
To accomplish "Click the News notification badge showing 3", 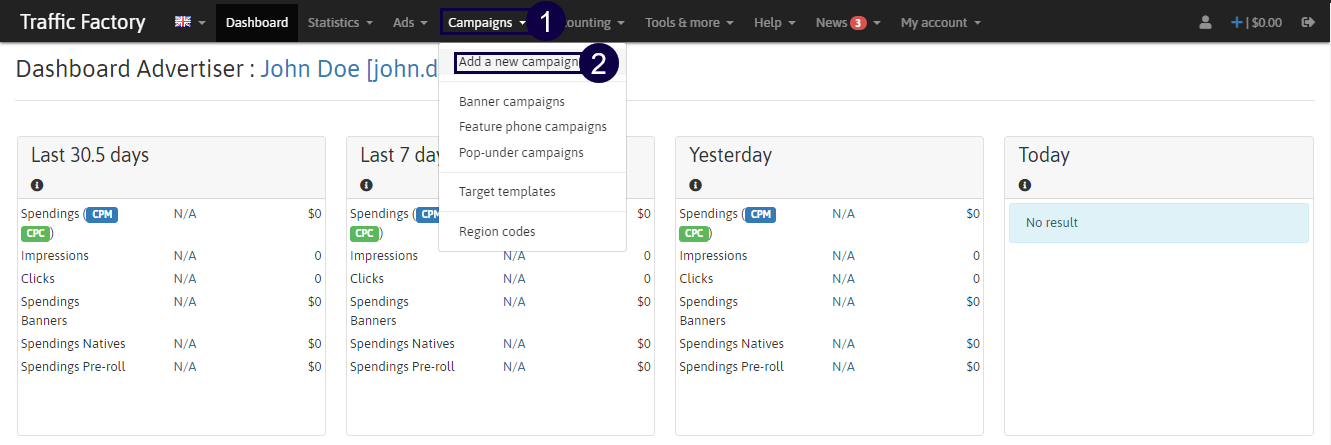I will [857, 23].
